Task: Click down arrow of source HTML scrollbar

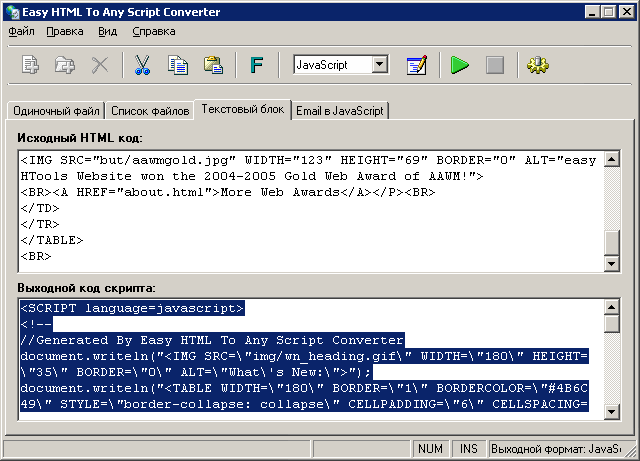Action: click(x=611, y=263)
